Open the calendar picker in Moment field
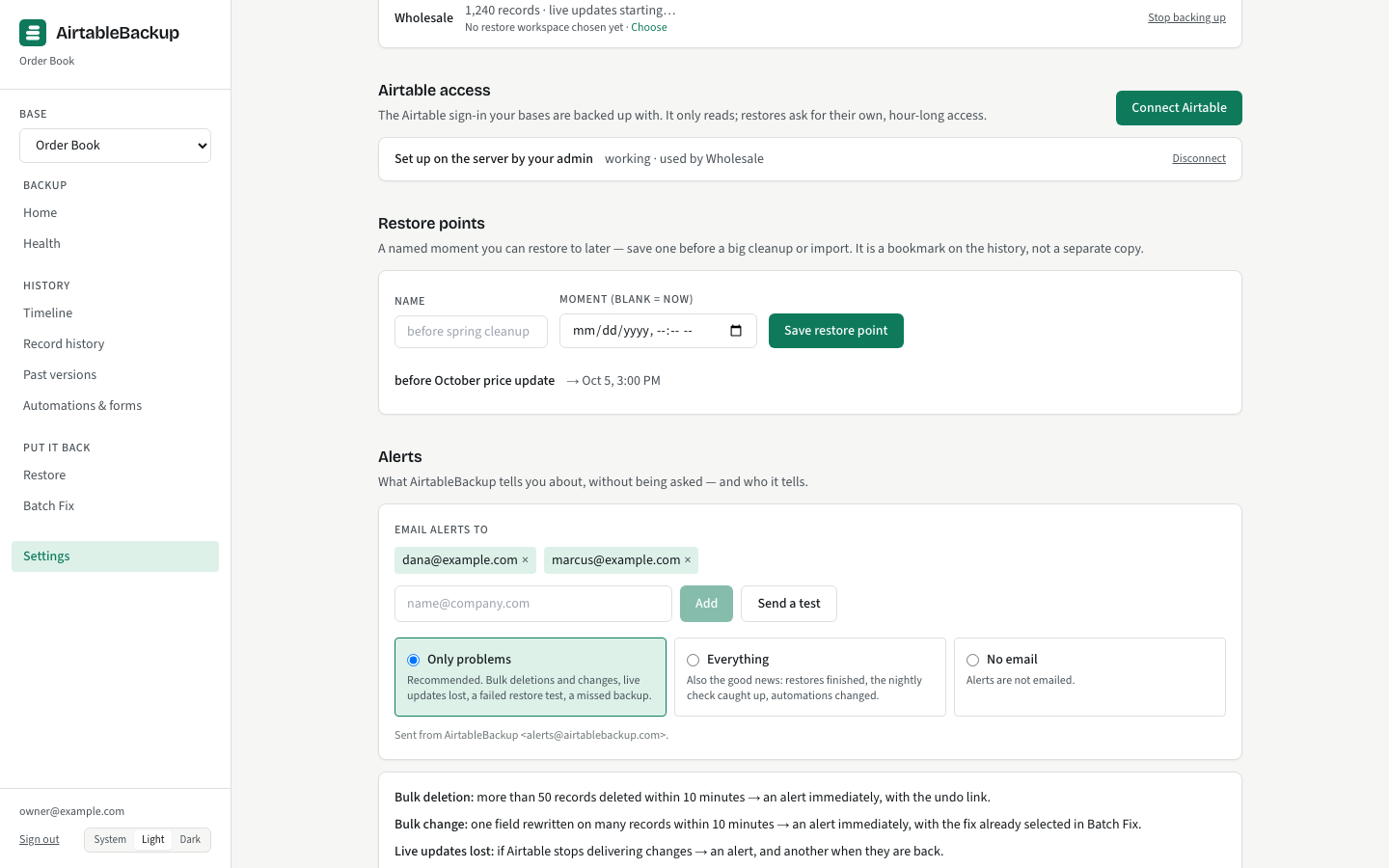Screen dimensions: 1389x868 (x=736, y=331)
